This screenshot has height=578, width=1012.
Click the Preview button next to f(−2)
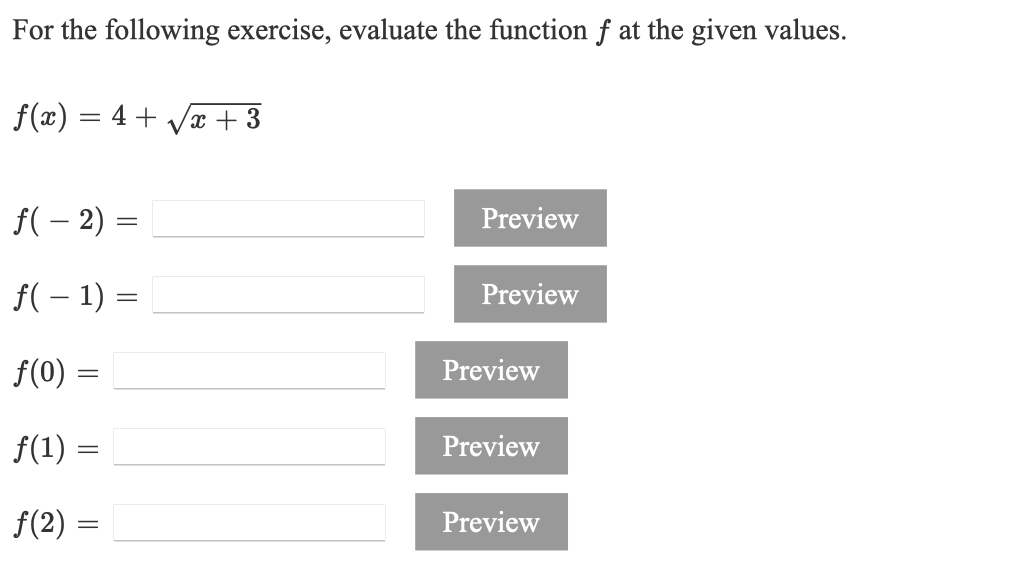pyautogui.click(x=530, y=218)
